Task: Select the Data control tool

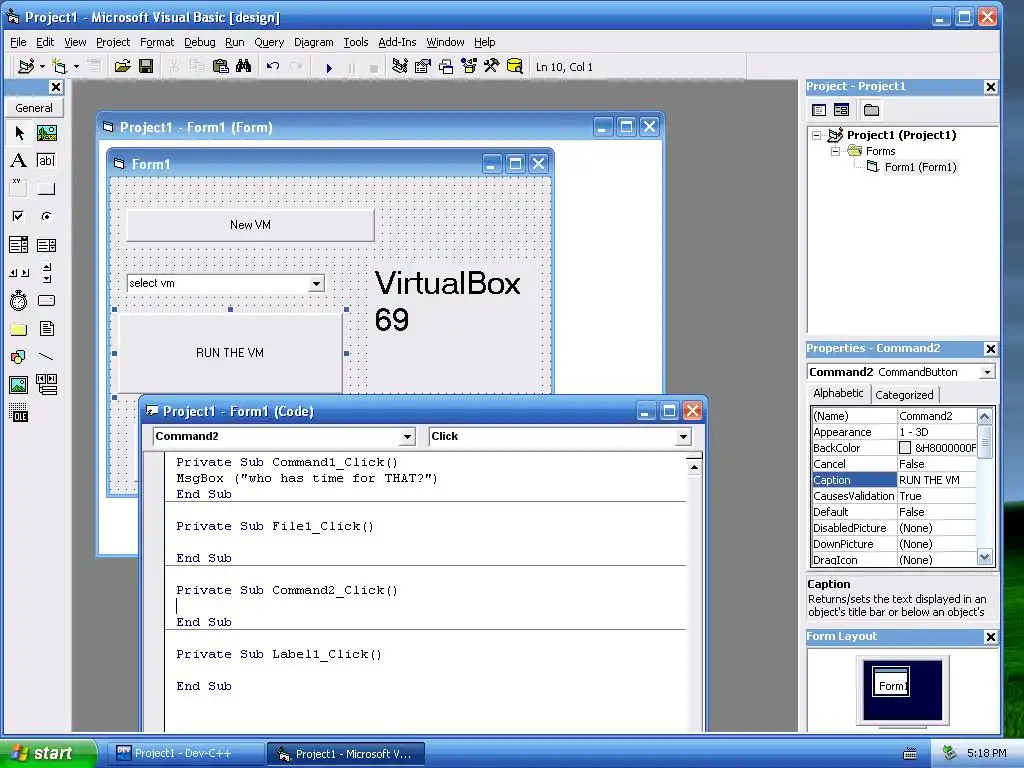Action: coord(46,385)
